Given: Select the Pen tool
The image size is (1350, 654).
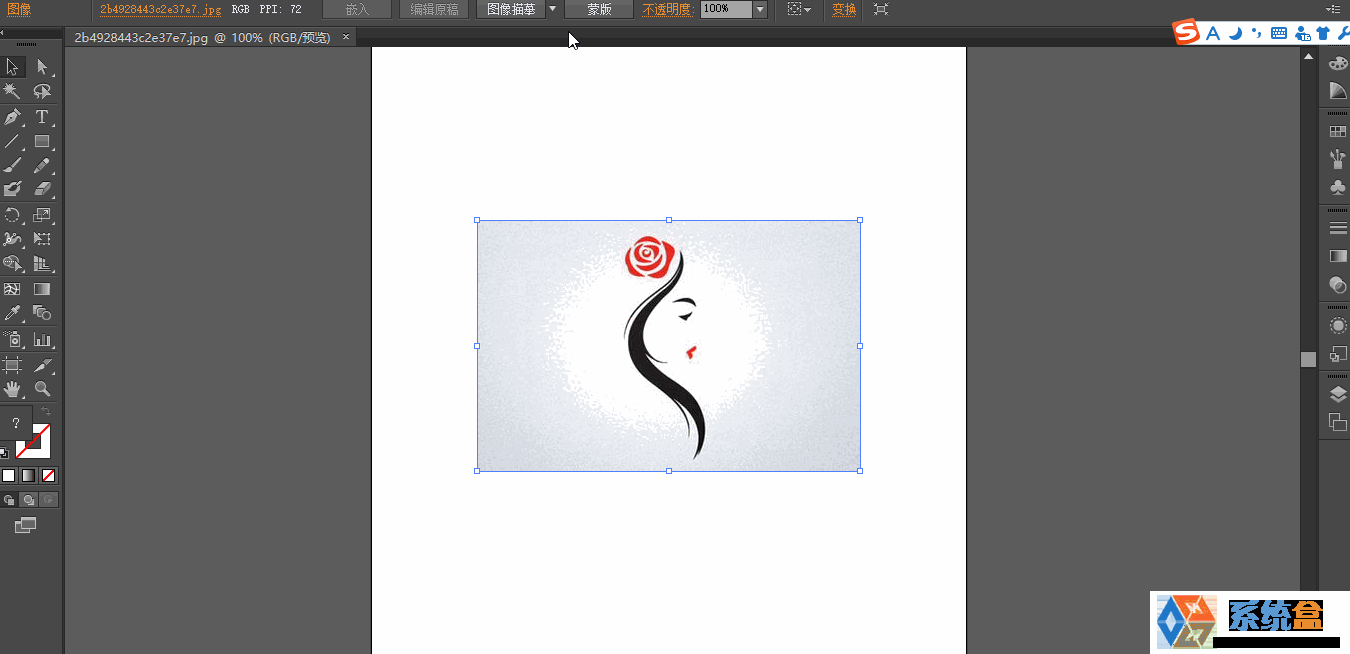Looking at the screenshot, I should [x=13, y=117].
